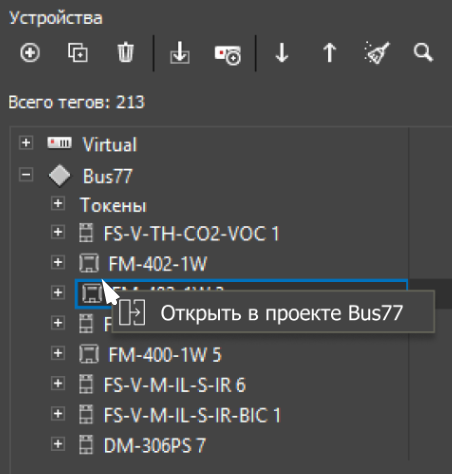Viewport: 452px width, 474px height.
Task: Click the FS-V-TH-CO2-VOC 1 device icon
Action: (86, 233)
